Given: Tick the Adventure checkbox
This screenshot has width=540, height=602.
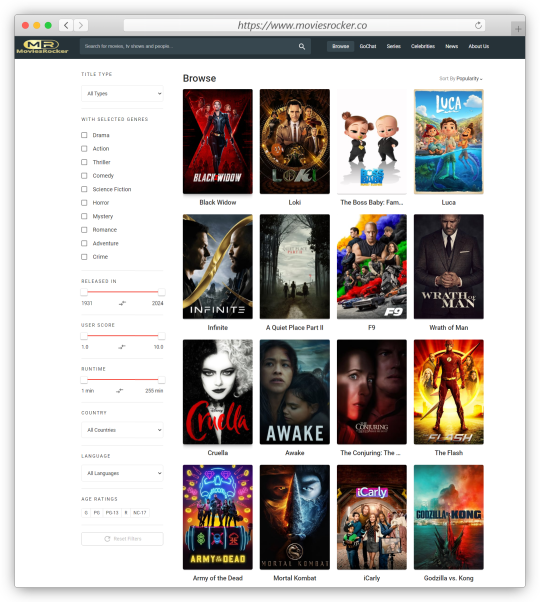Looking at the screenshot, I should click(x=84, y=243).
